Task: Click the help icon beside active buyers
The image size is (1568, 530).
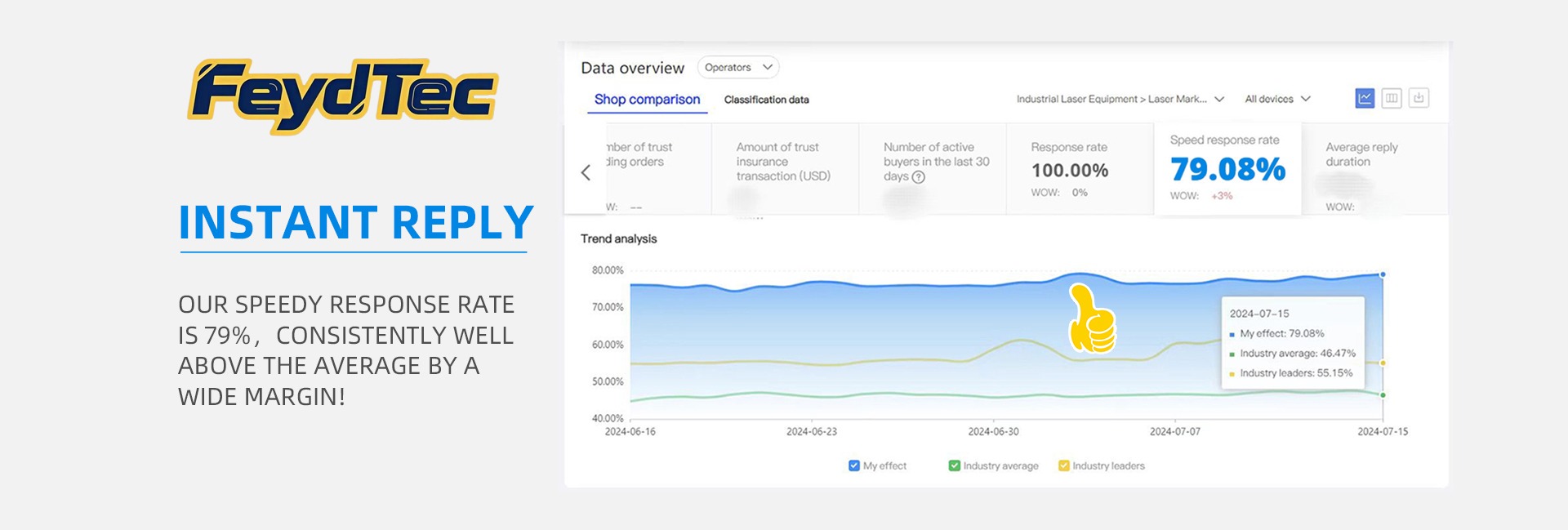Action: pos(918,177)
